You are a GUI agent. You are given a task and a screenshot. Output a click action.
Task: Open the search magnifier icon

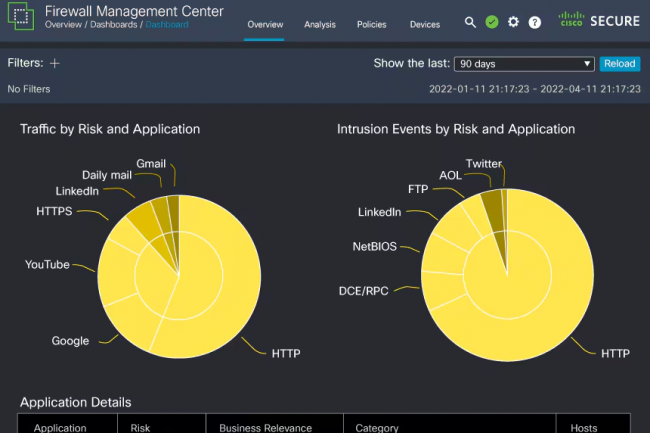coord(471,22)
